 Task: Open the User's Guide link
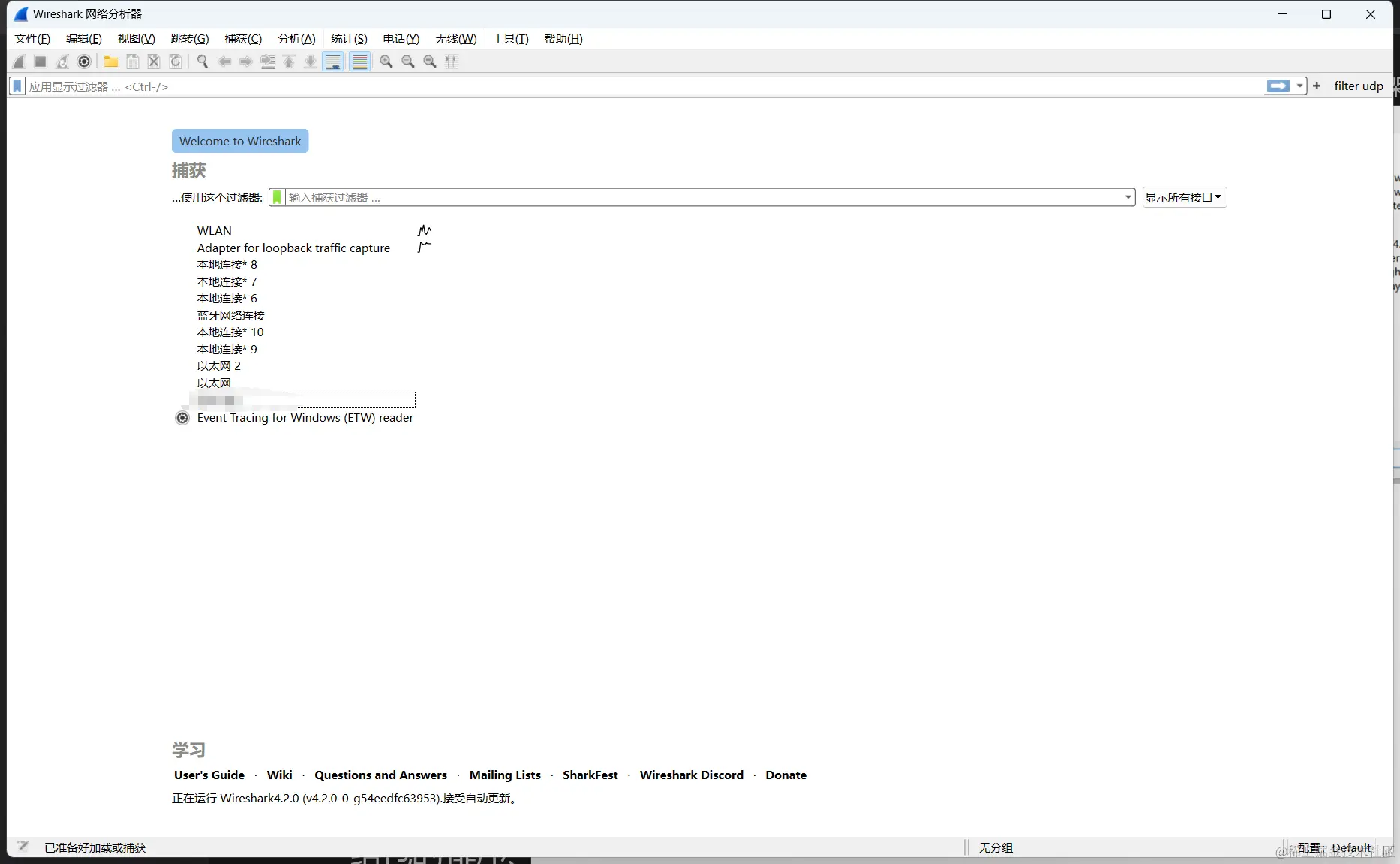[x=209, y=775]
